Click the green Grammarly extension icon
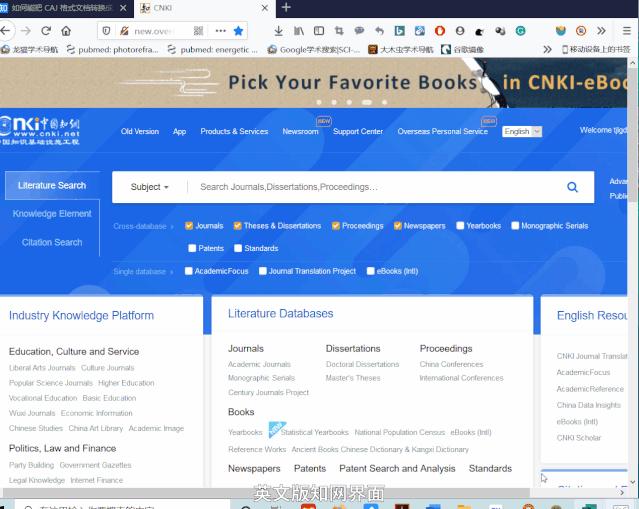This screenshot has width=639, height=509. (520, 31)
